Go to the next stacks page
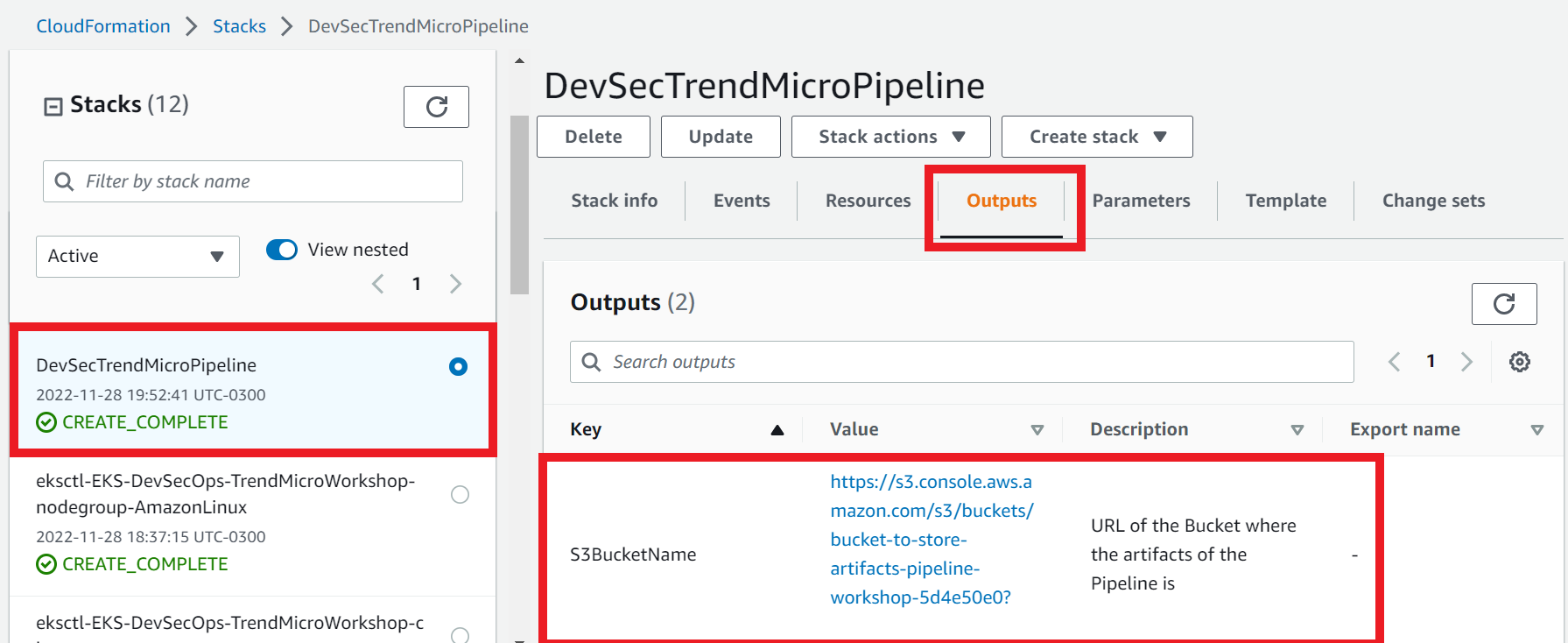The image size is (1568, 643). [455, 284]
